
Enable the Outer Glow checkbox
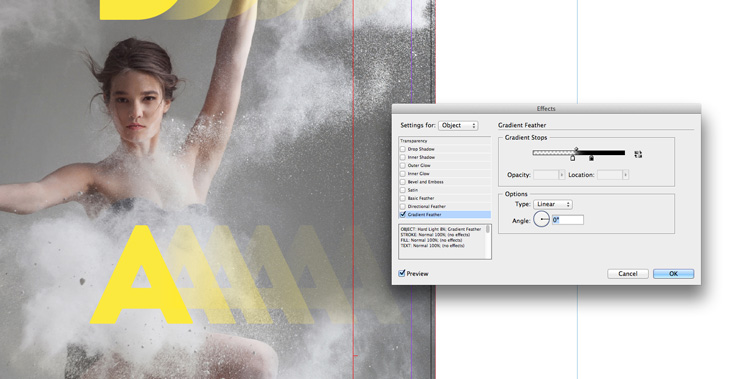click(x=403, y=166)
